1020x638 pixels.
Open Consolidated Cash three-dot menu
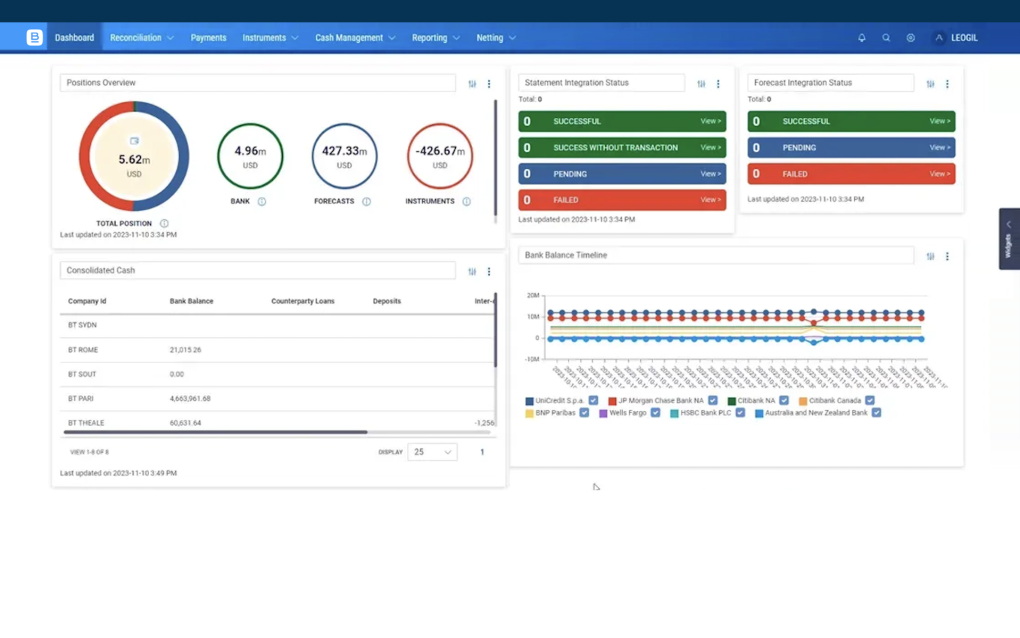(x=489, y=271)
